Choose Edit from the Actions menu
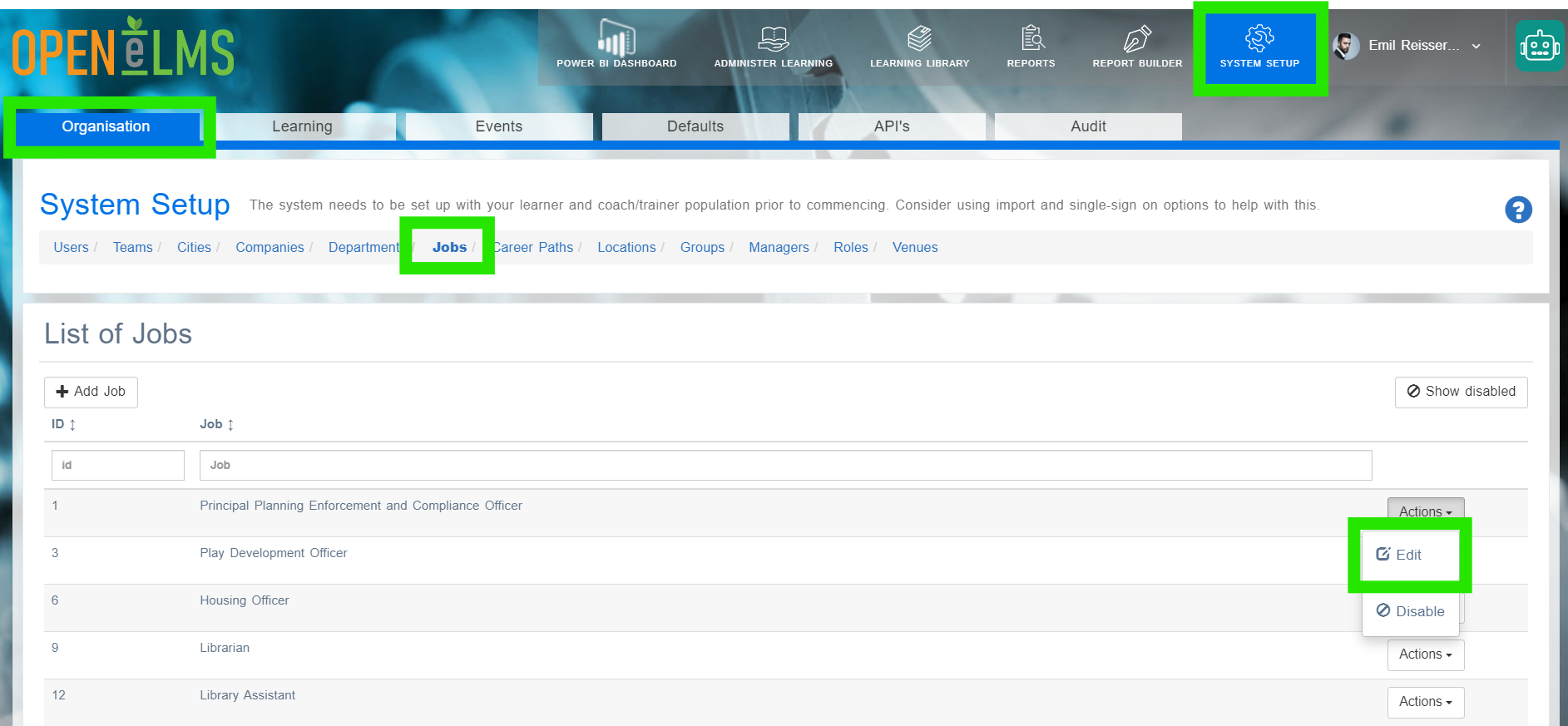This screenshot has width=1568, height=726. coord(1410,555)
